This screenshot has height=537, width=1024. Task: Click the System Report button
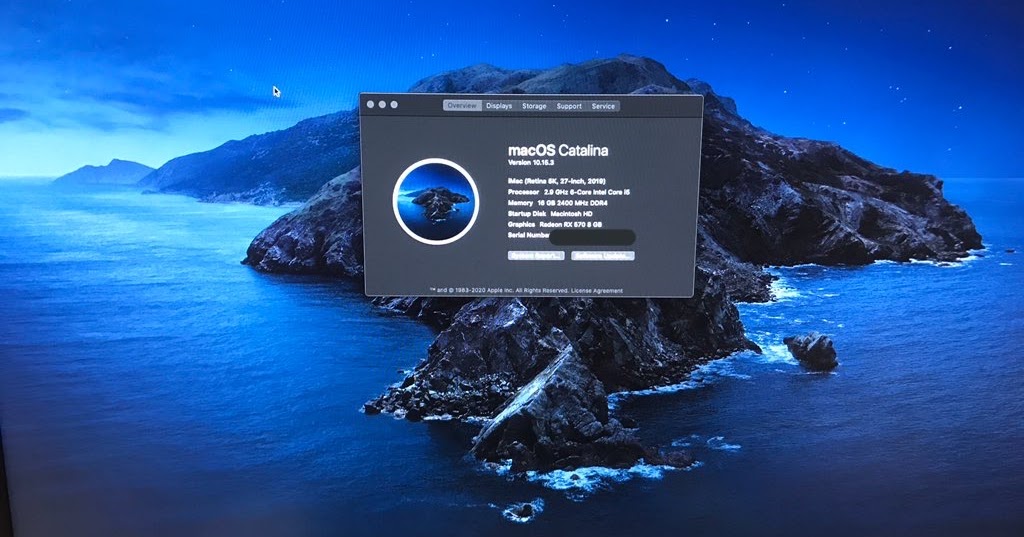tap(536, 255)
